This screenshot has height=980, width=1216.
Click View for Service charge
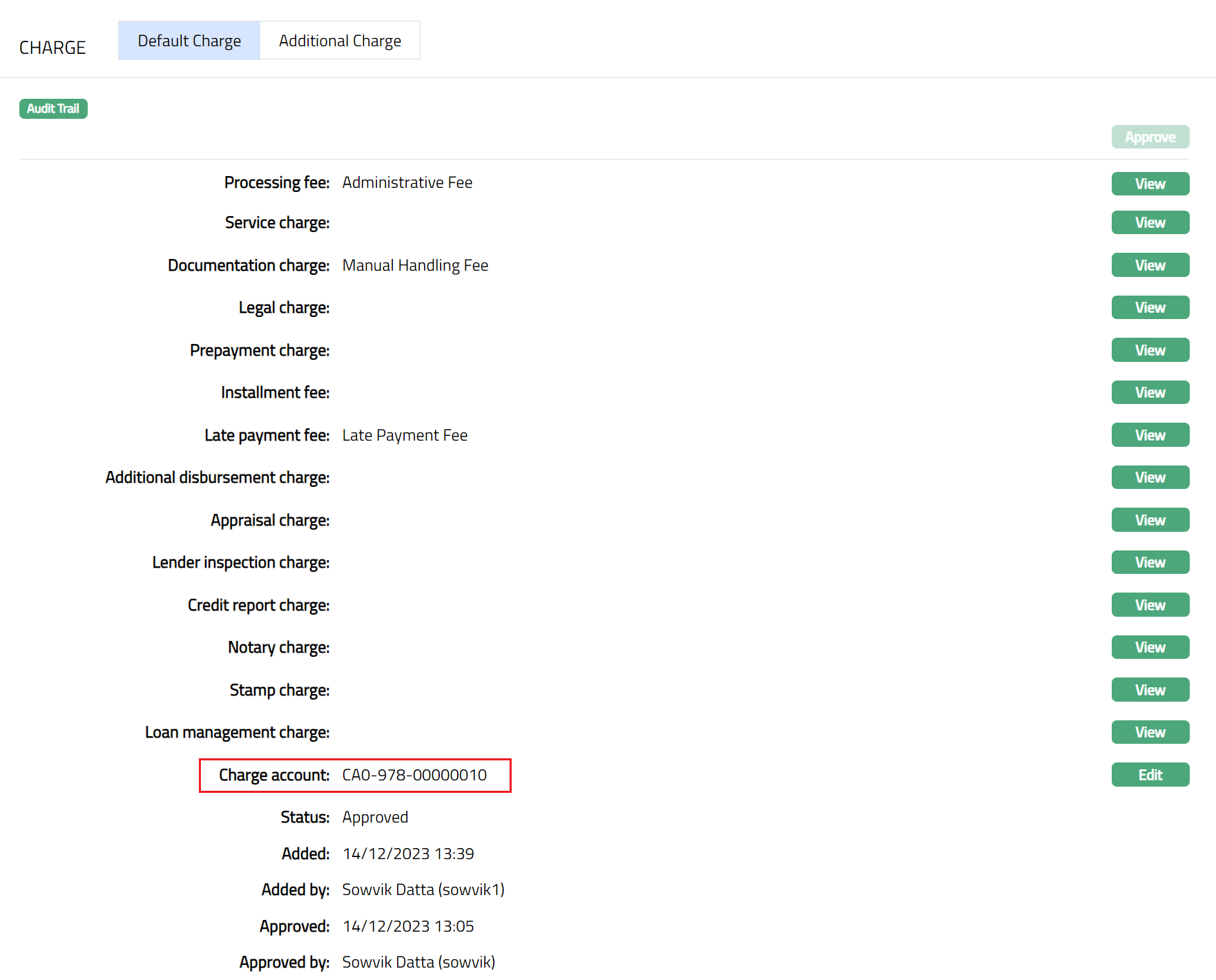(1150, 222)
